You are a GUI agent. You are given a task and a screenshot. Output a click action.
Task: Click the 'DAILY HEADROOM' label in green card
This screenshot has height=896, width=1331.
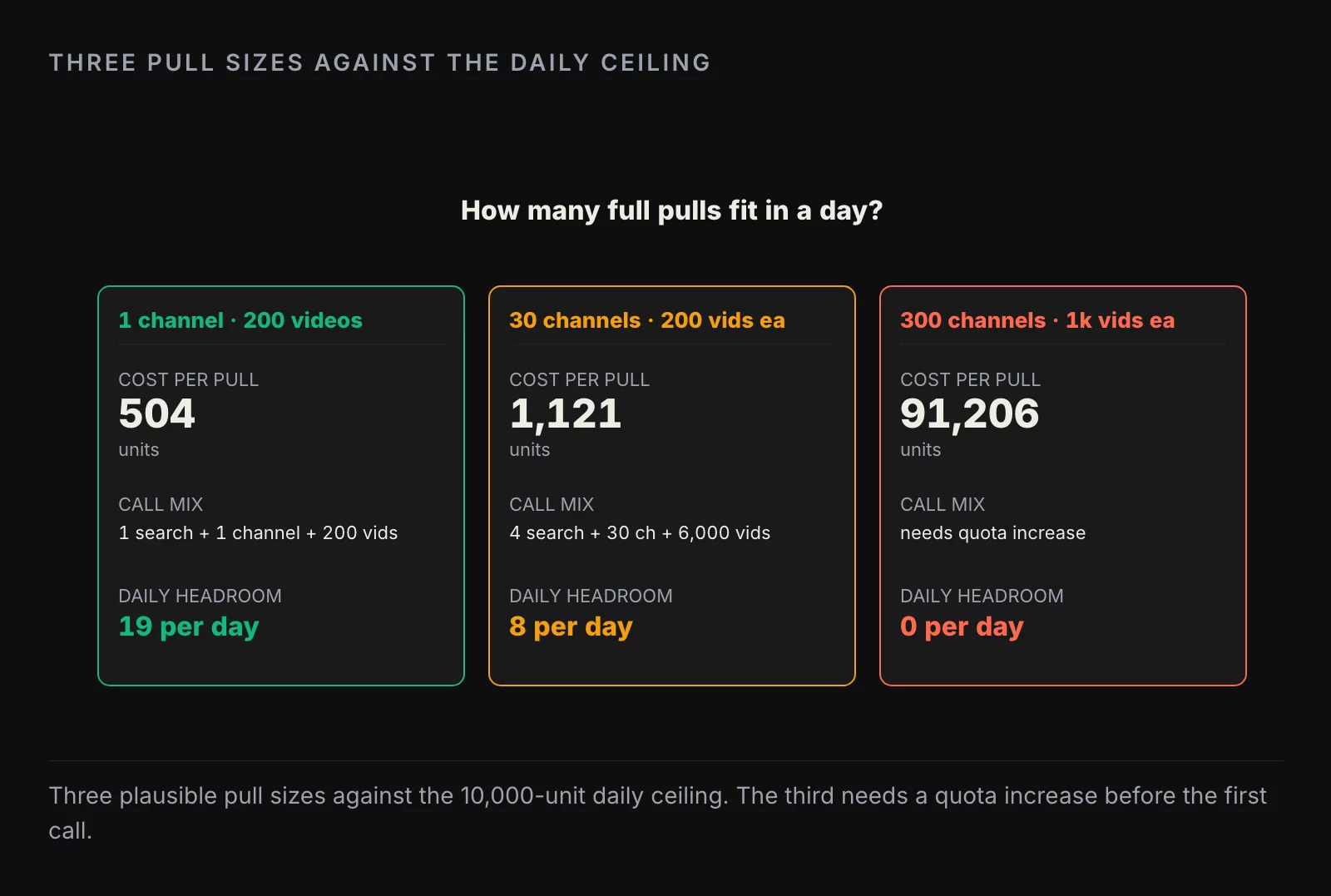tap(200, 597)
